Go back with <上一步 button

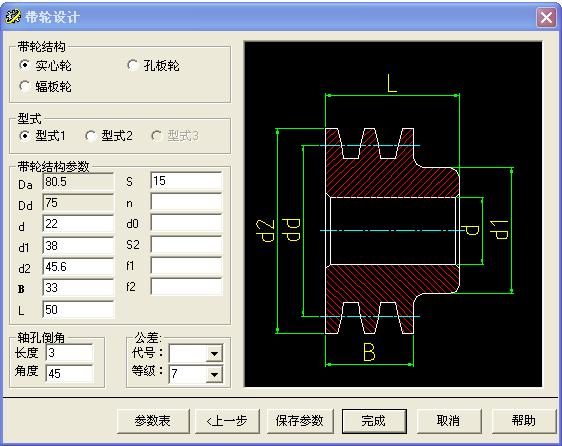pos(227,421)
